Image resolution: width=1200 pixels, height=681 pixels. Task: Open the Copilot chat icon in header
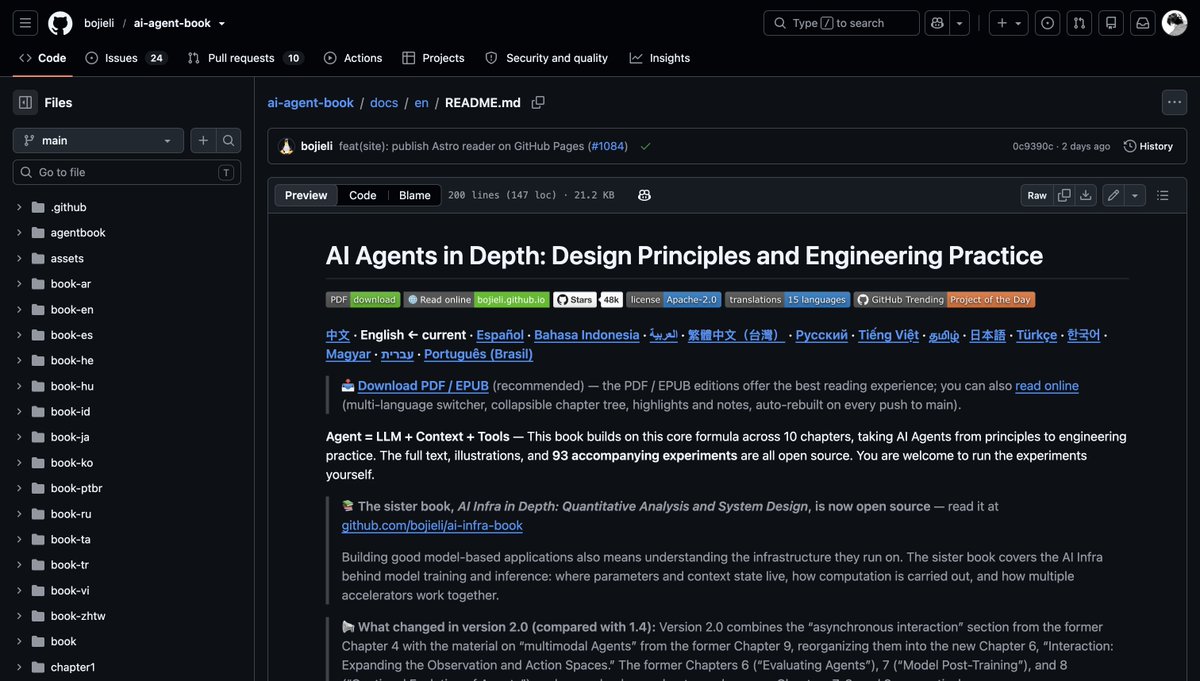click(x=937, y=23)
